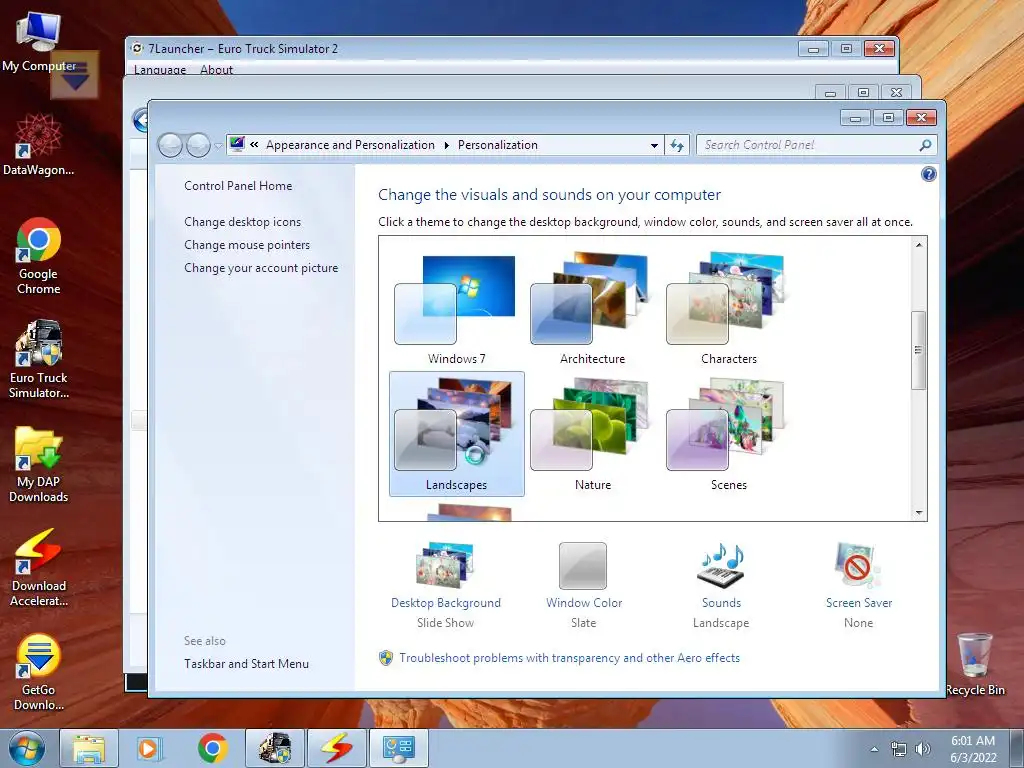Expand the address bar history dropdown
The width and height of the screenshot is (1024, 768).
coord(654,145)
